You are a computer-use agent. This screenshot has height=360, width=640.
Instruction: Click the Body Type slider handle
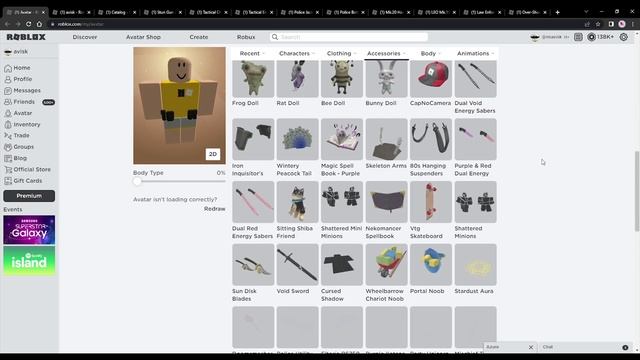click(x=137, y=181)
